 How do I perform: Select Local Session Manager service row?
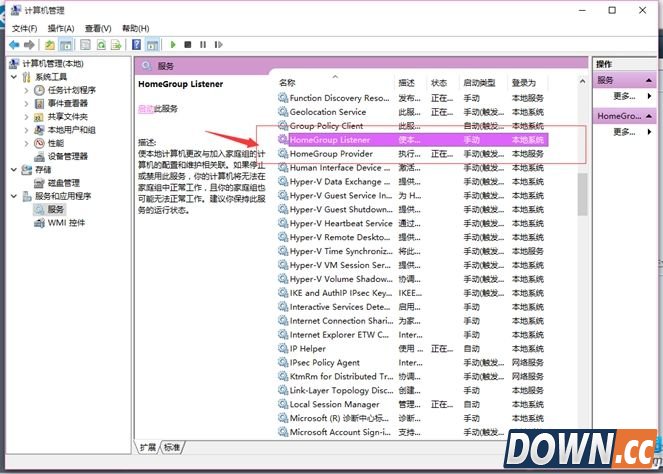(413, 404)
